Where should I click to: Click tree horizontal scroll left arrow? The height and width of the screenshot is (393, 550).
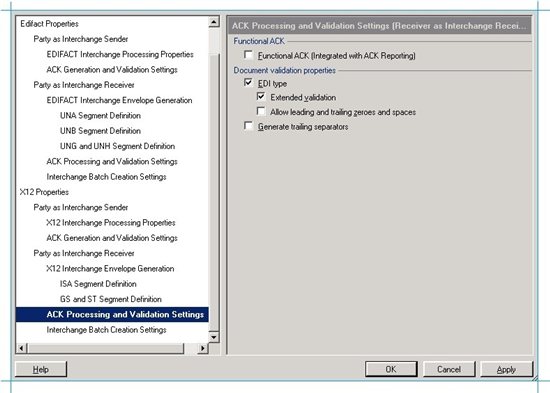21,348
